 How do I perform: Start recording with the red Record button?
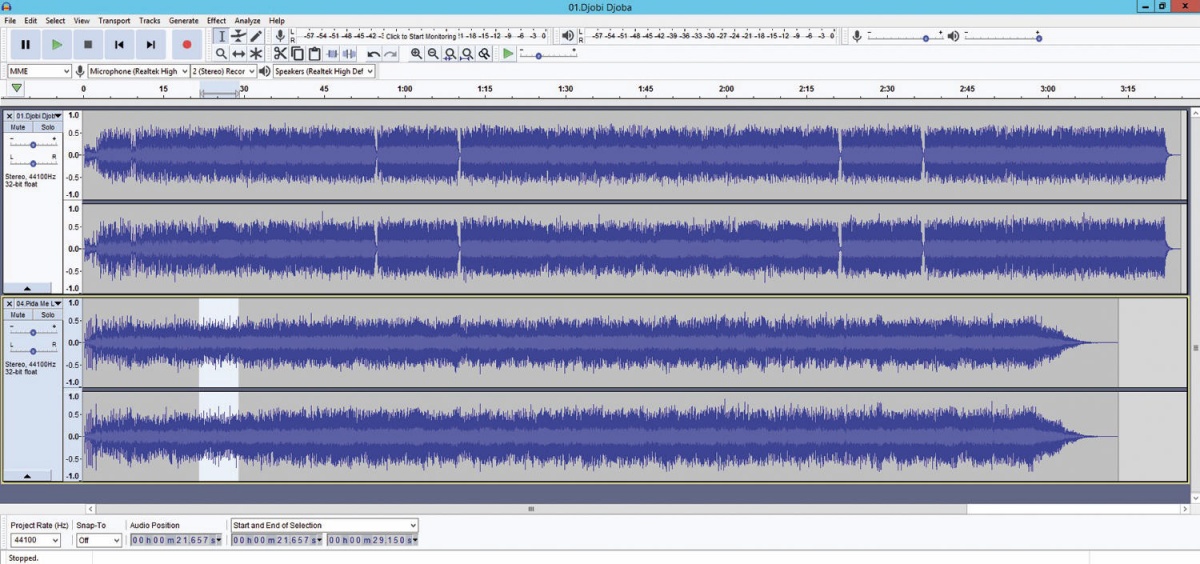[186, 44]
